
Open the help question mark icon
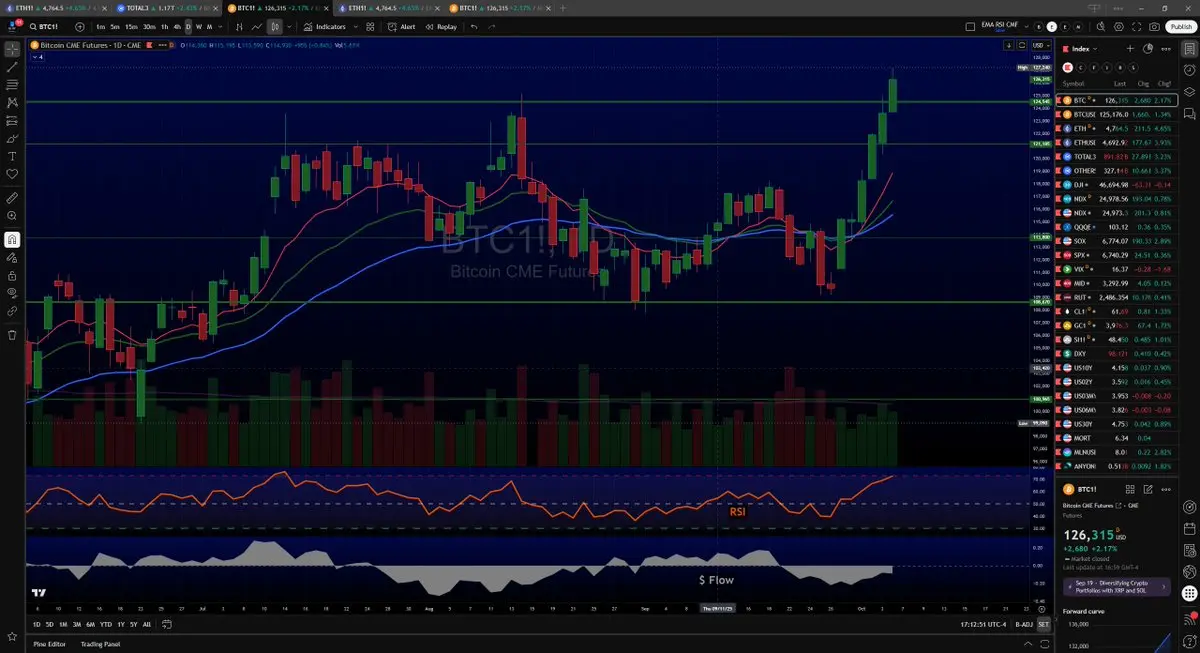(1189, 640)
